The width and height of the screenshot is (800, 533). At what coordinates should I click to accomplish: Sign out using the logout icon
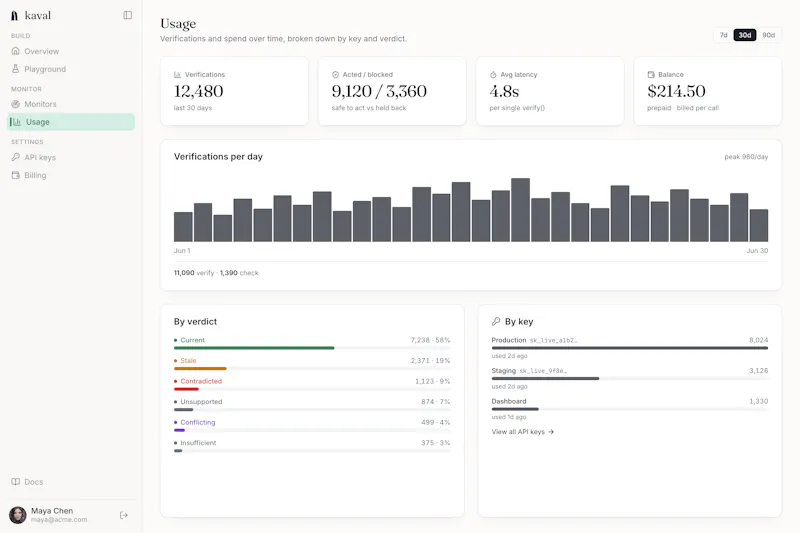(123, 515)
